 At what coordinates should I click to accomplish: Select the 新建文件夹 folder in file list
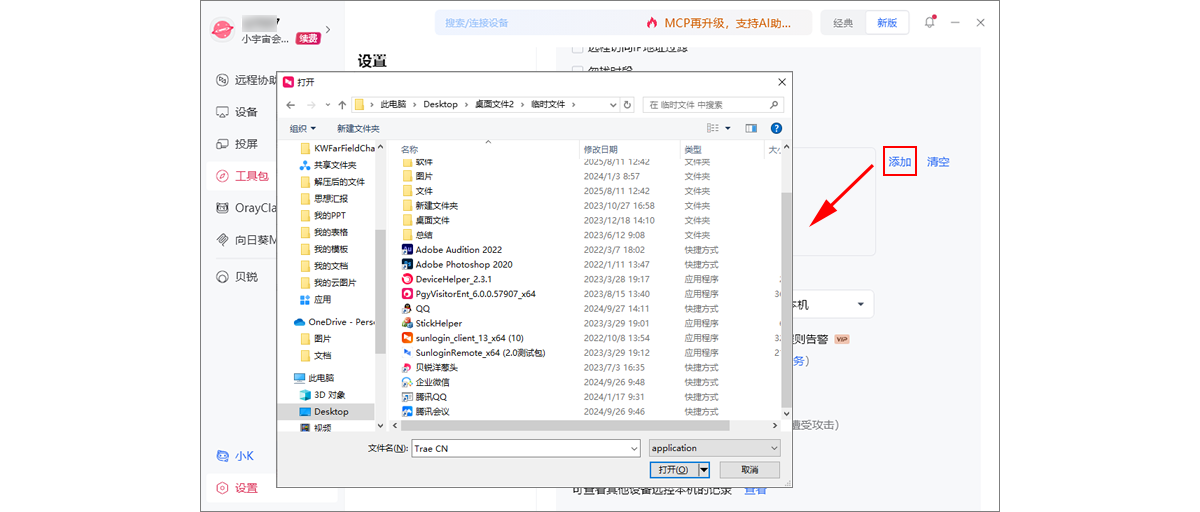point(430,205)
